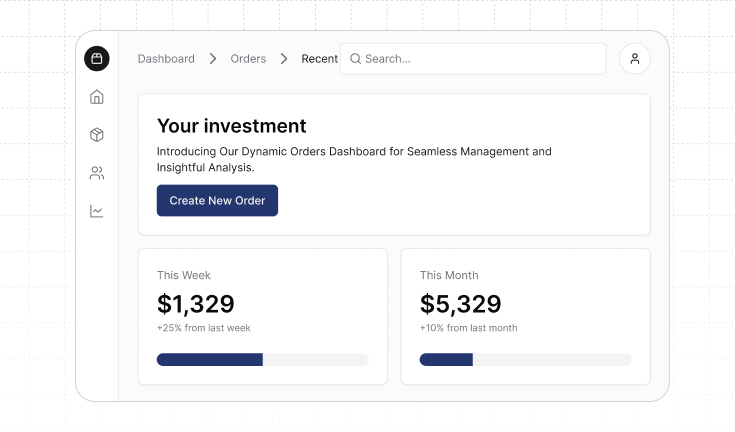The height and width of the screenshot is (432, 735).
Task: Click the magnifier icon in search bar
Action: tap(355, 59)
